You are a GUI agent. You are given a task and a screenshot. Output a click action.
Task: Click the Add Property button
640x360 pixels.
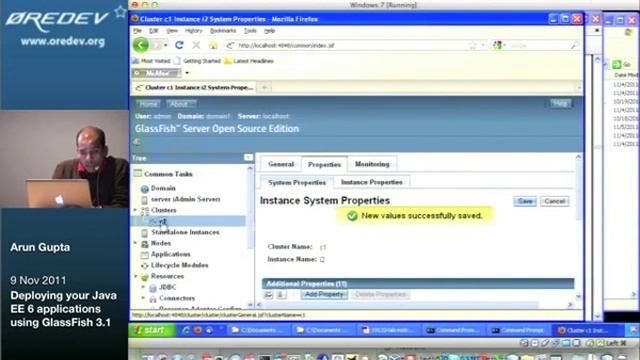pyautogui.click(x=324, y=294)
